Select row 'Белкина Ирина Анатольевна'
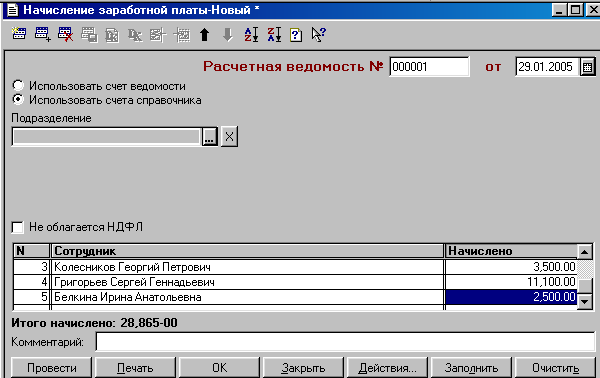Image resolution: width=600 pixels, height=378 pixels. point(247,297)
